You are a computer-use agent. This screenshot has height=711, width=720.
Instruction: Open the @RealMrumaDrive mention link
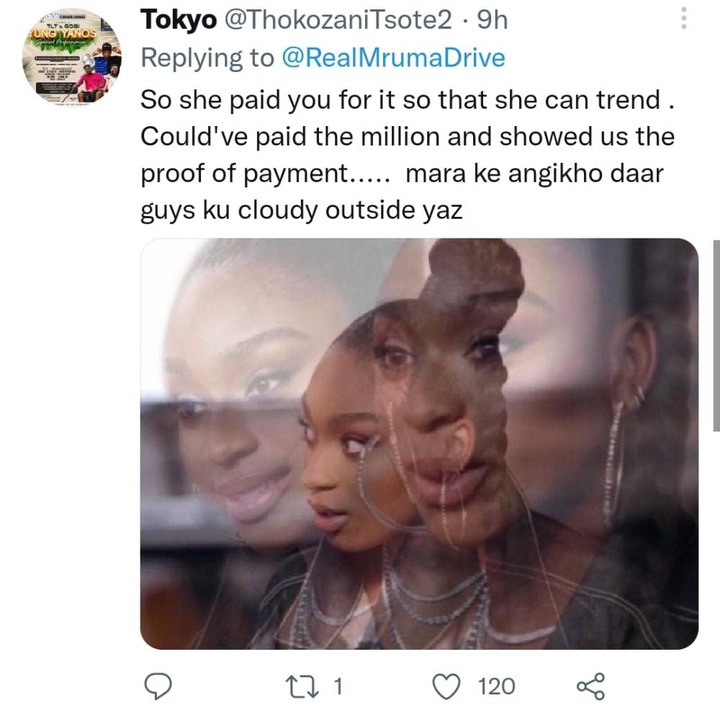[393, 58]
